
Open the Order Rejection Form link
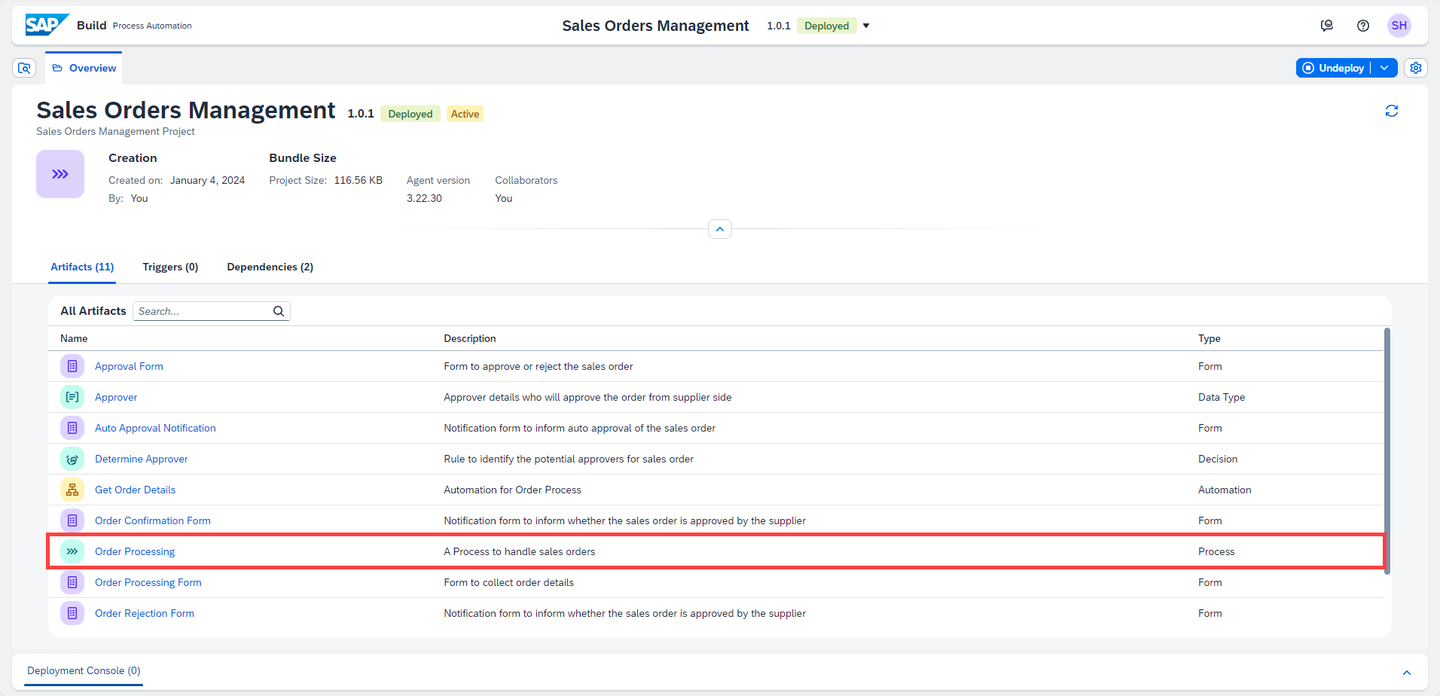(145, 615)
